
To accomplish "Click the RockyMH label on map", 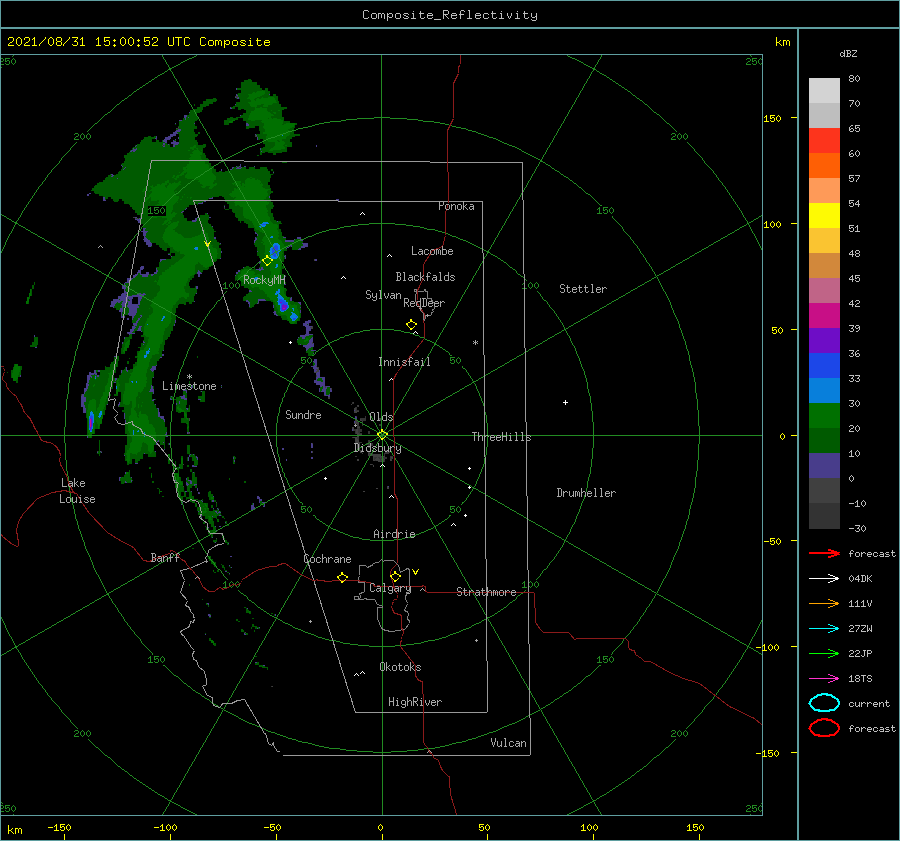I will (x=264, y=280).
